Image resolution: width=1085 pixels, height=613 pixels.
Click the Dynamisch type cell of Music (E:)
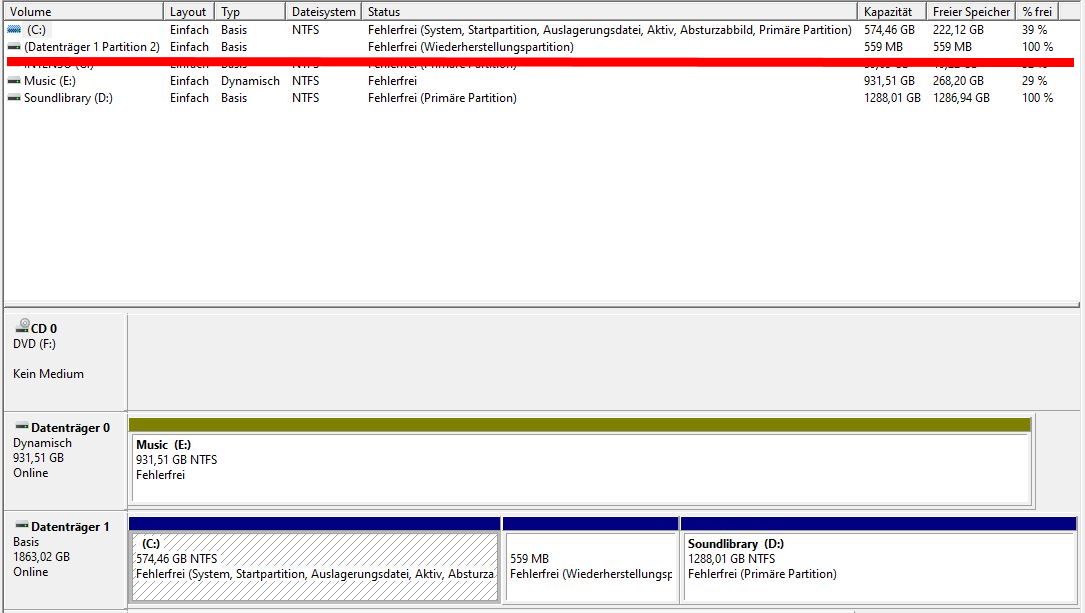[250, 81]
